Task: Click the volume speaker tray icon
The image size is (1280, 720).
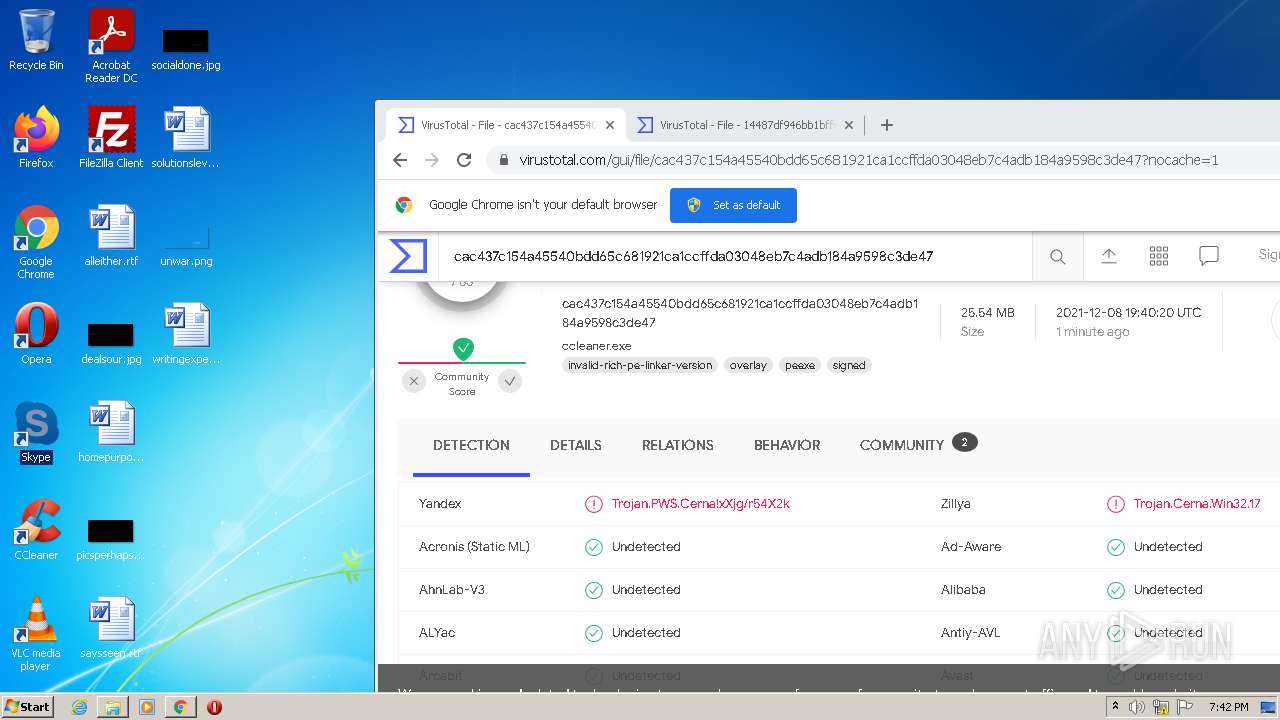Action: tap(1137, 707)
